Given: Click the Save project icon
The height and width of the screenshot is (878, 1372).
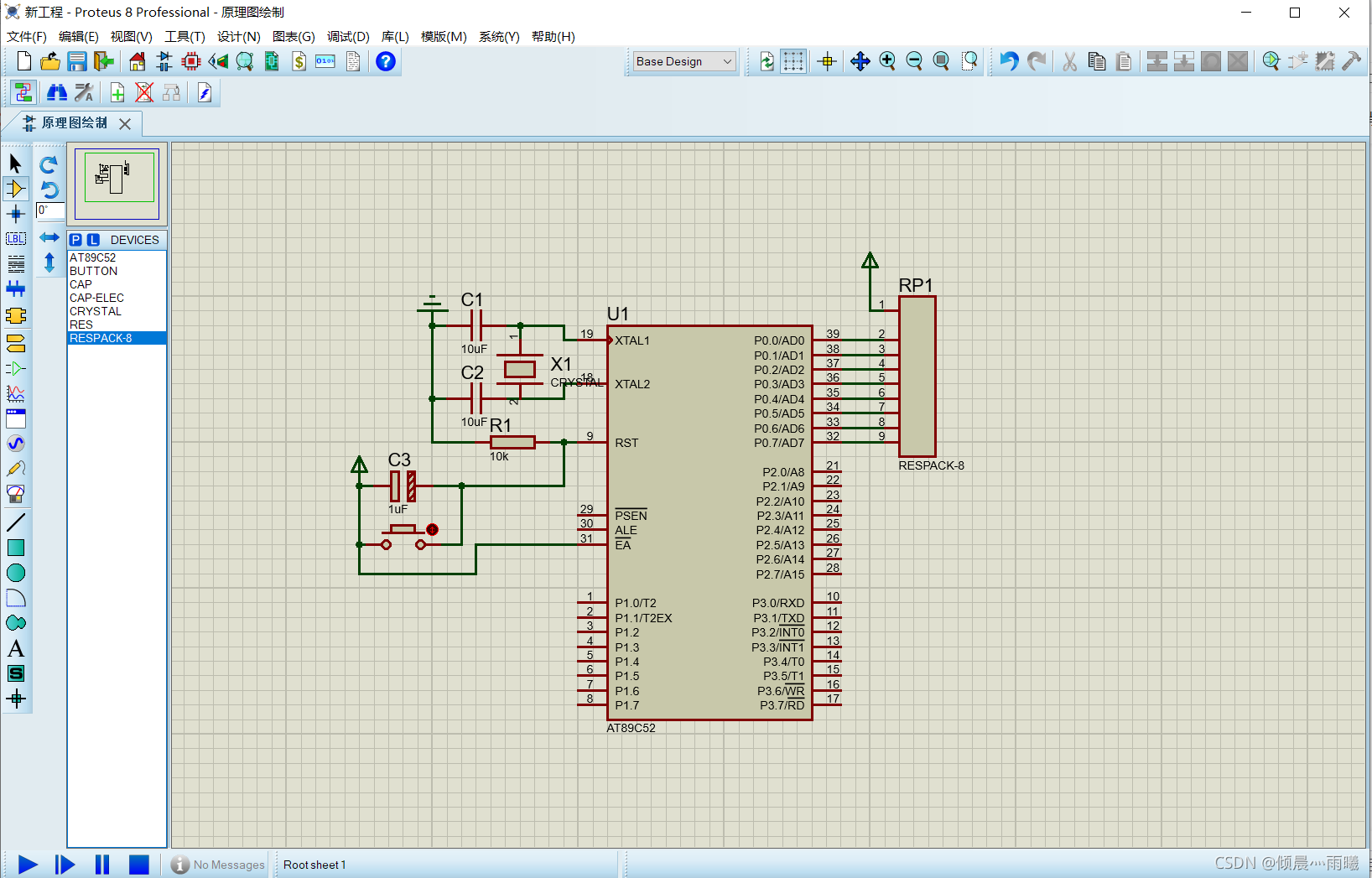Looking at the screenshot, I should 77,61.
